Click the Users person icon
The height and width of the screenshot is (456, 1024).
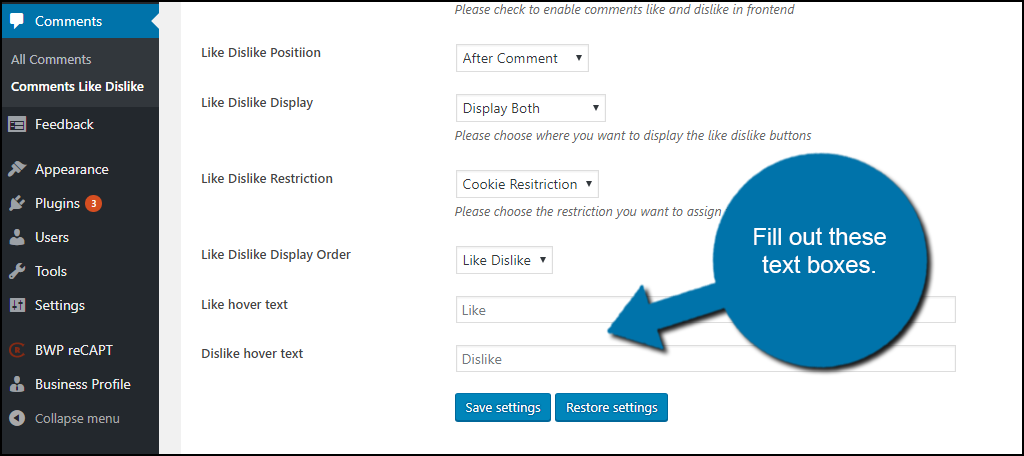[x=18, y=238]
